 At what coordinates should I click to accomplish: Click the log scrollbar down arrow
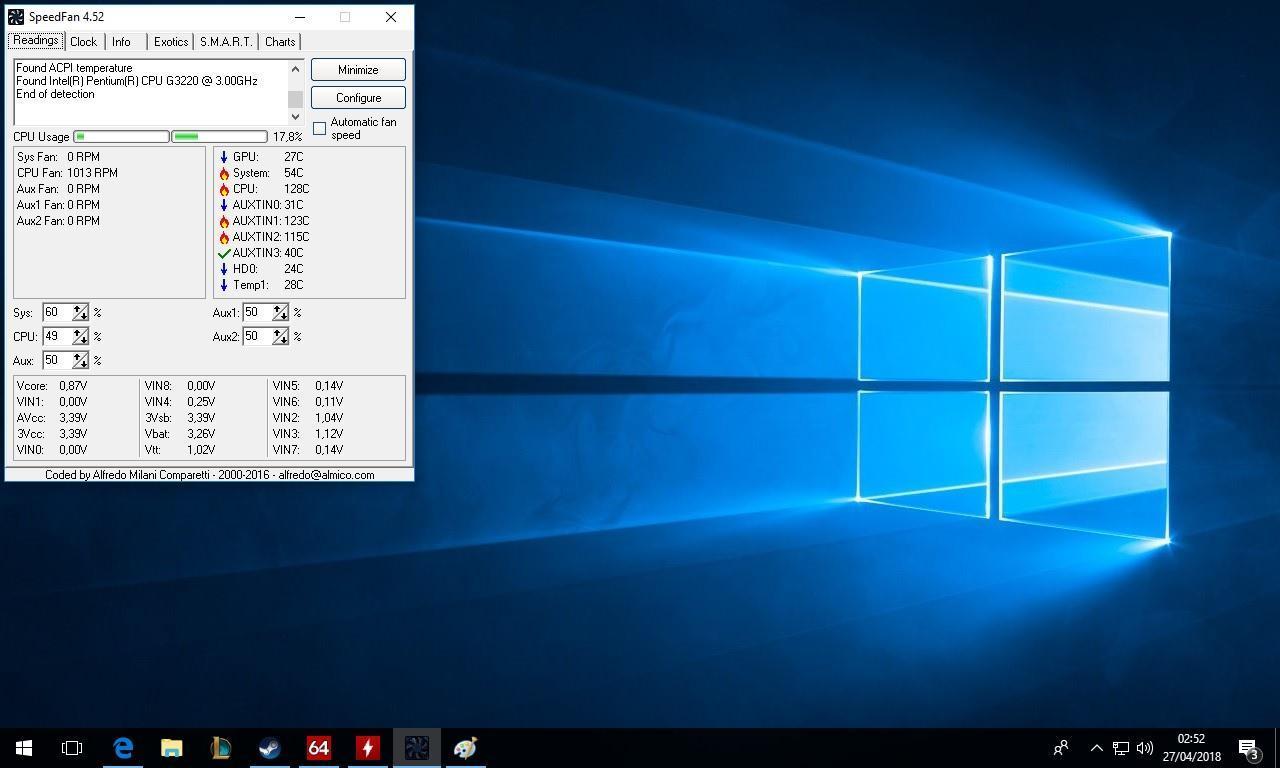click(295, 116)
